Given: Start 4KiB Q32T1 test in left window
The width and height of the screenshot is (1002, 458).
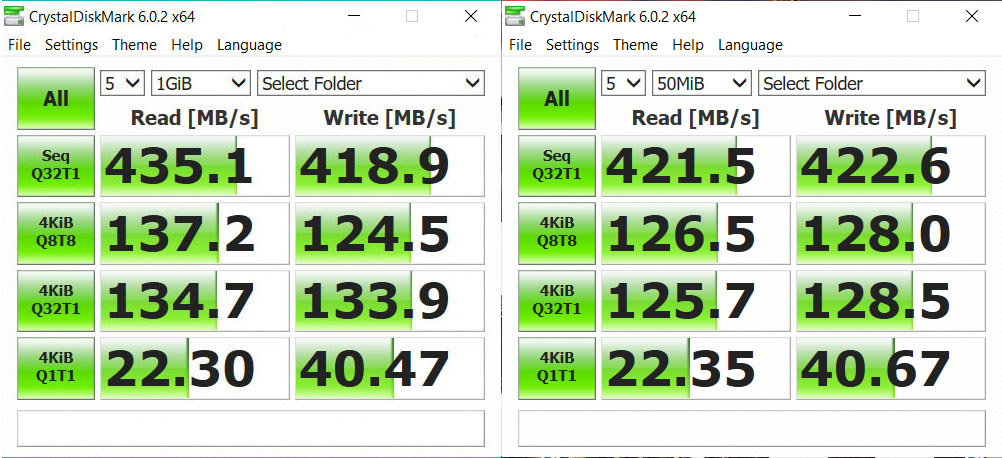Looking at the screenshot, I should coord(56,300).
